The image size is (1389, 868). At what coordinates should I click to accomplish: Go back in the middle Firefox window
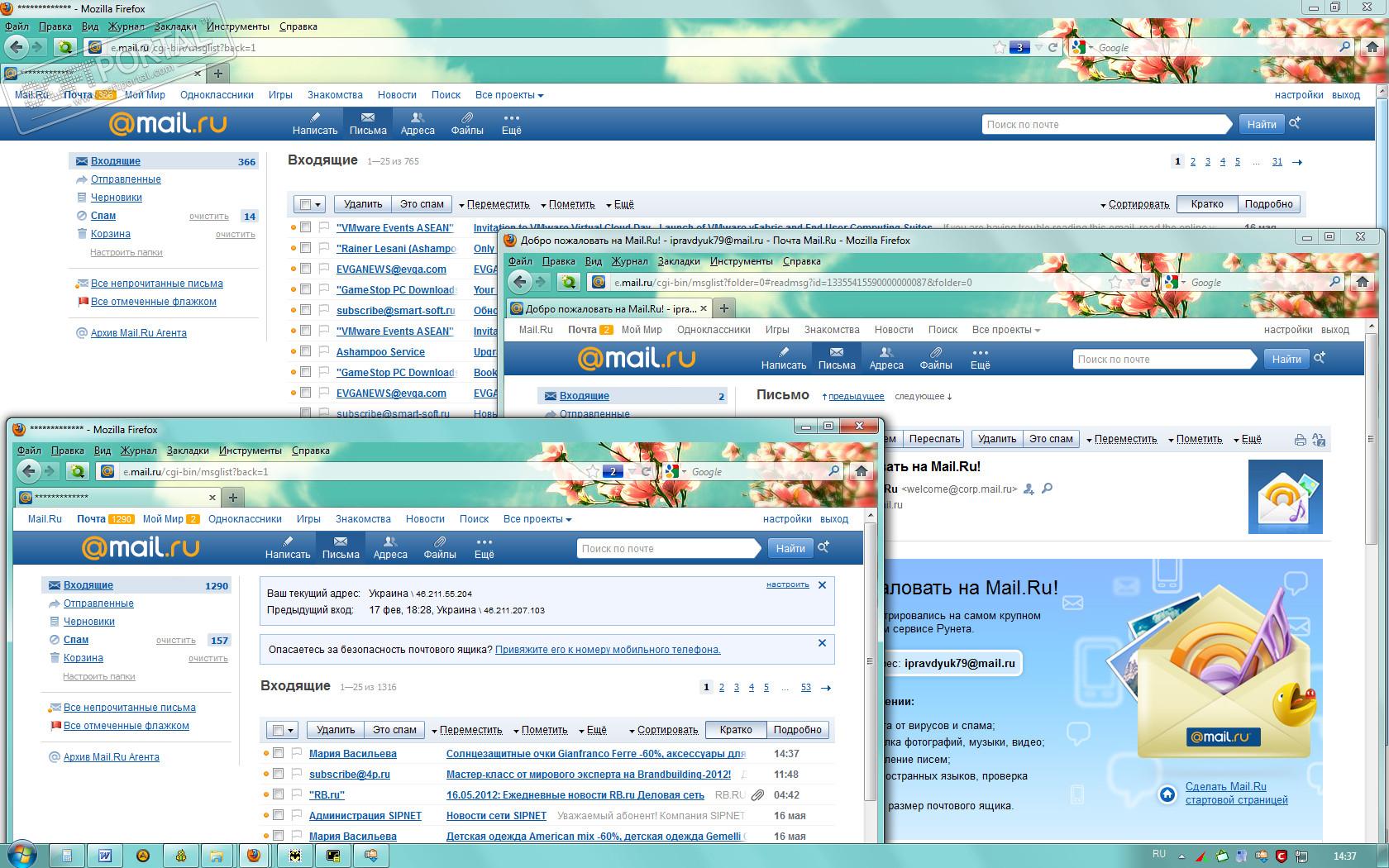click(520, 282)
